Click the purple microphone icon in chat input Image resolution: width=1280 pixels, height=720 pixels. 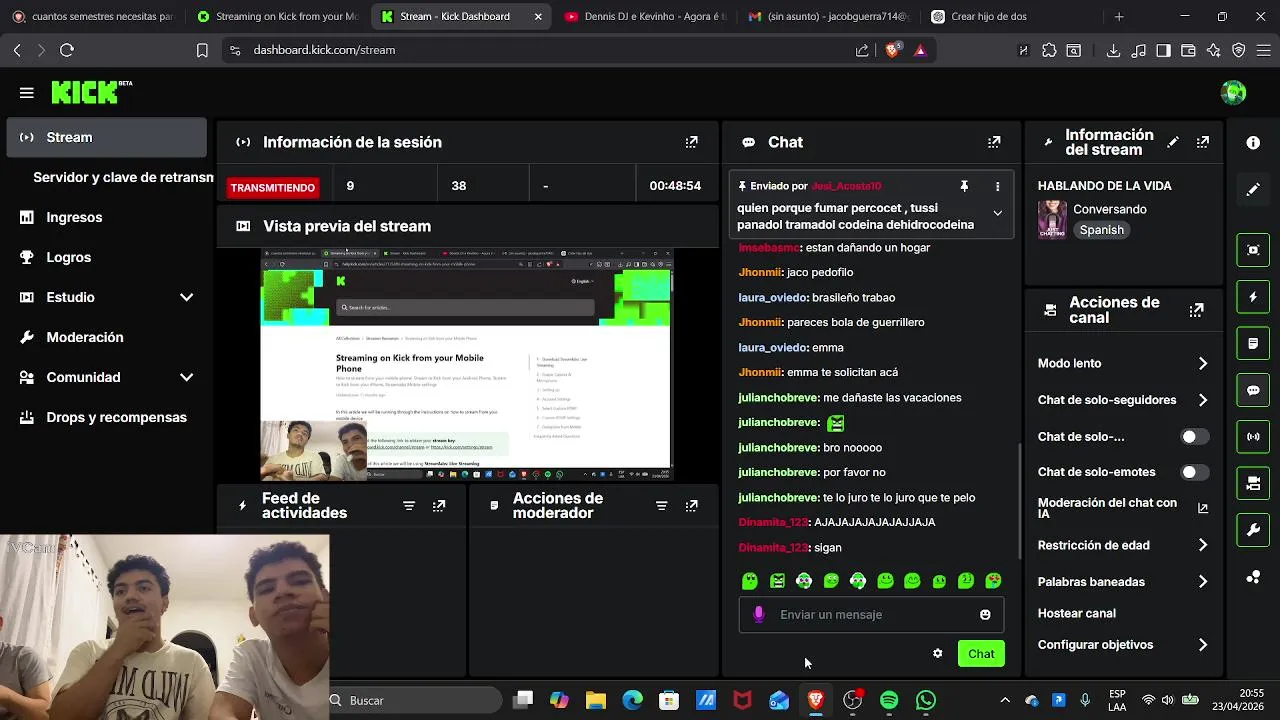(x=759, y=614)
